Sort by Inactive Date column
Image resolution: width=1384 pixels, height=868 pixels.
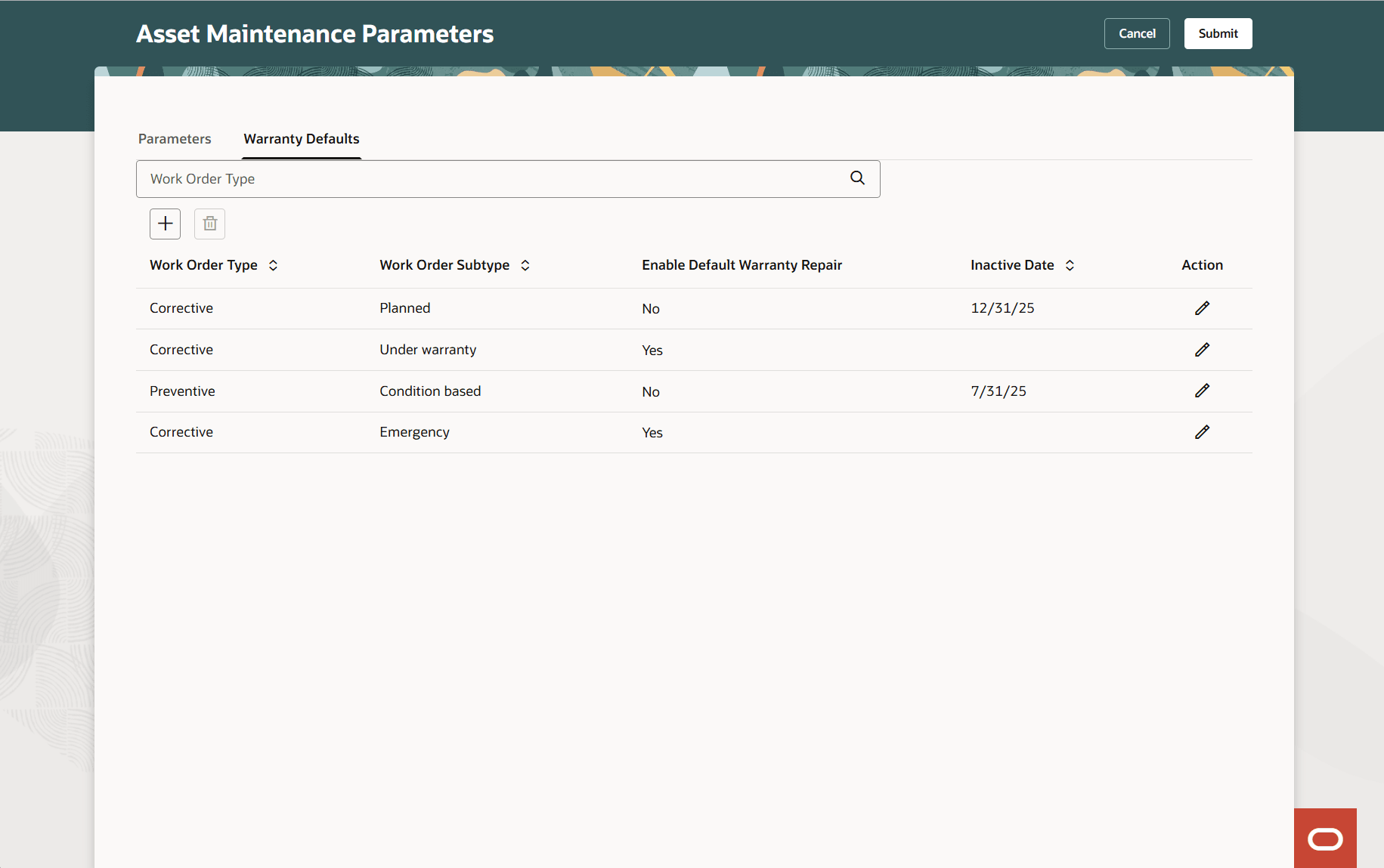[x=1070, y=265]
